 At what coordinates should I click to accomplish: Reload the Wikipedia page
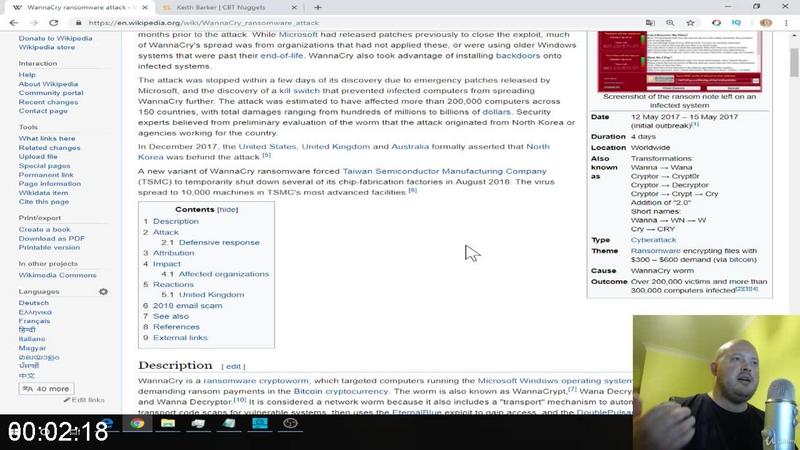tap(54, 23)
